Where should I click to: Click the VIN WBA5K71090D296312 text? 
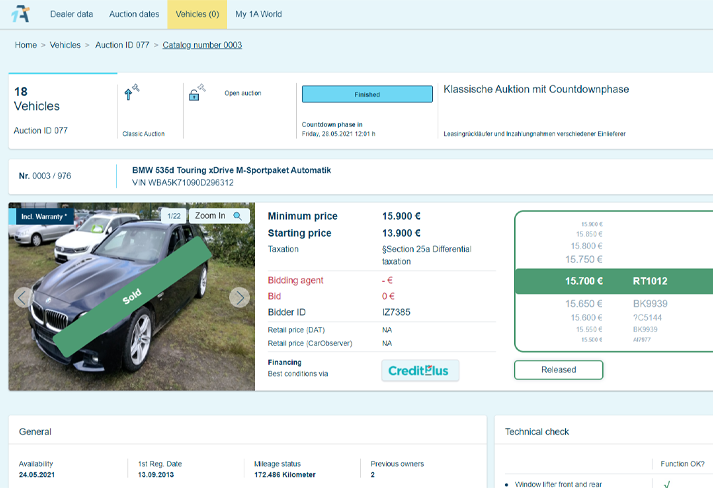[183, 182]
